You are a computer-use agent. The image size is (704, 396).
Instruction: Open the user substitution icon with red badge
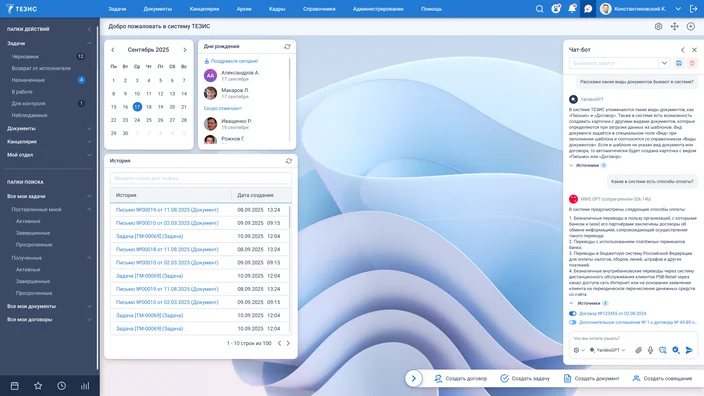[556, 9]
